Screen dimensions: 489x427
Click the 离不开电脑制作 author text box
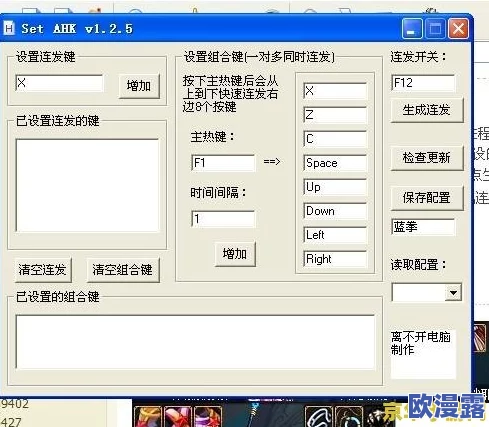423,354
